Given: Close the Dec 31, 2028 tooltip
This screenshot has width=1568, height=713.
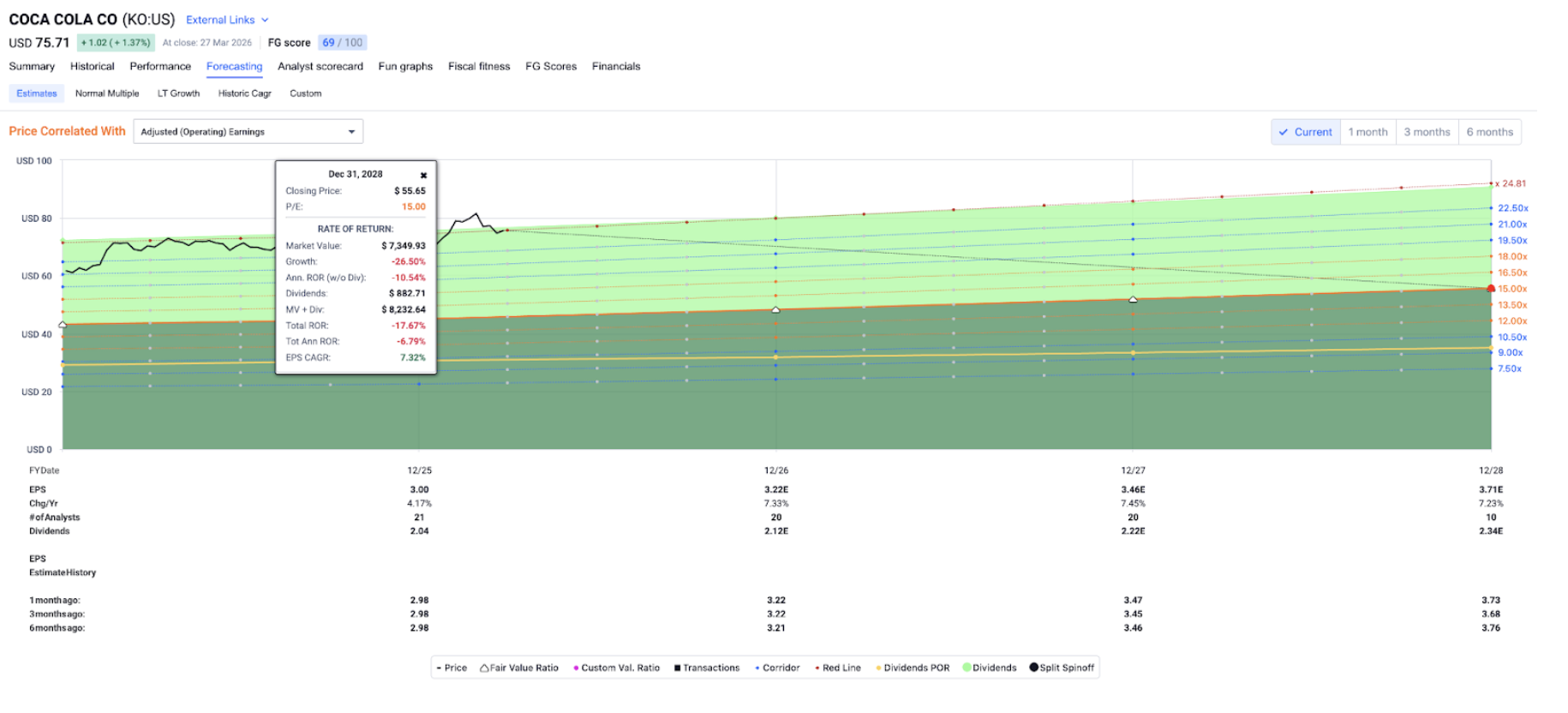Looking at the screenshot, I should click(423, 175).
